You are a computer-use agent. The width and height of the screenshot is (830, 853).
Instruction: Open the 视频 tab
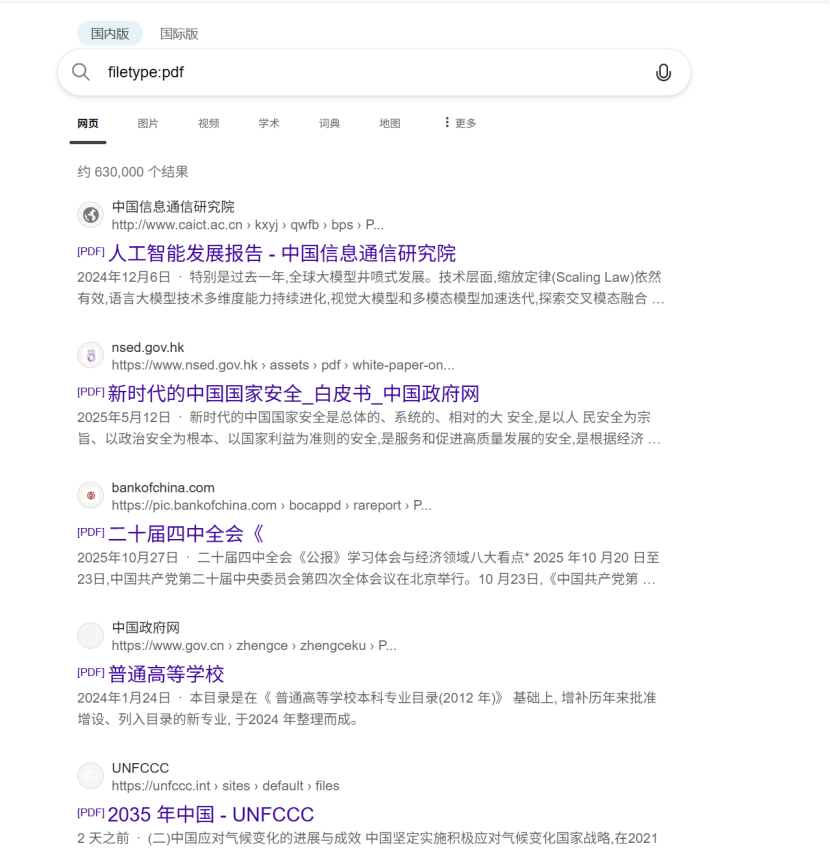pyautogui.click(x=208, y=122)
